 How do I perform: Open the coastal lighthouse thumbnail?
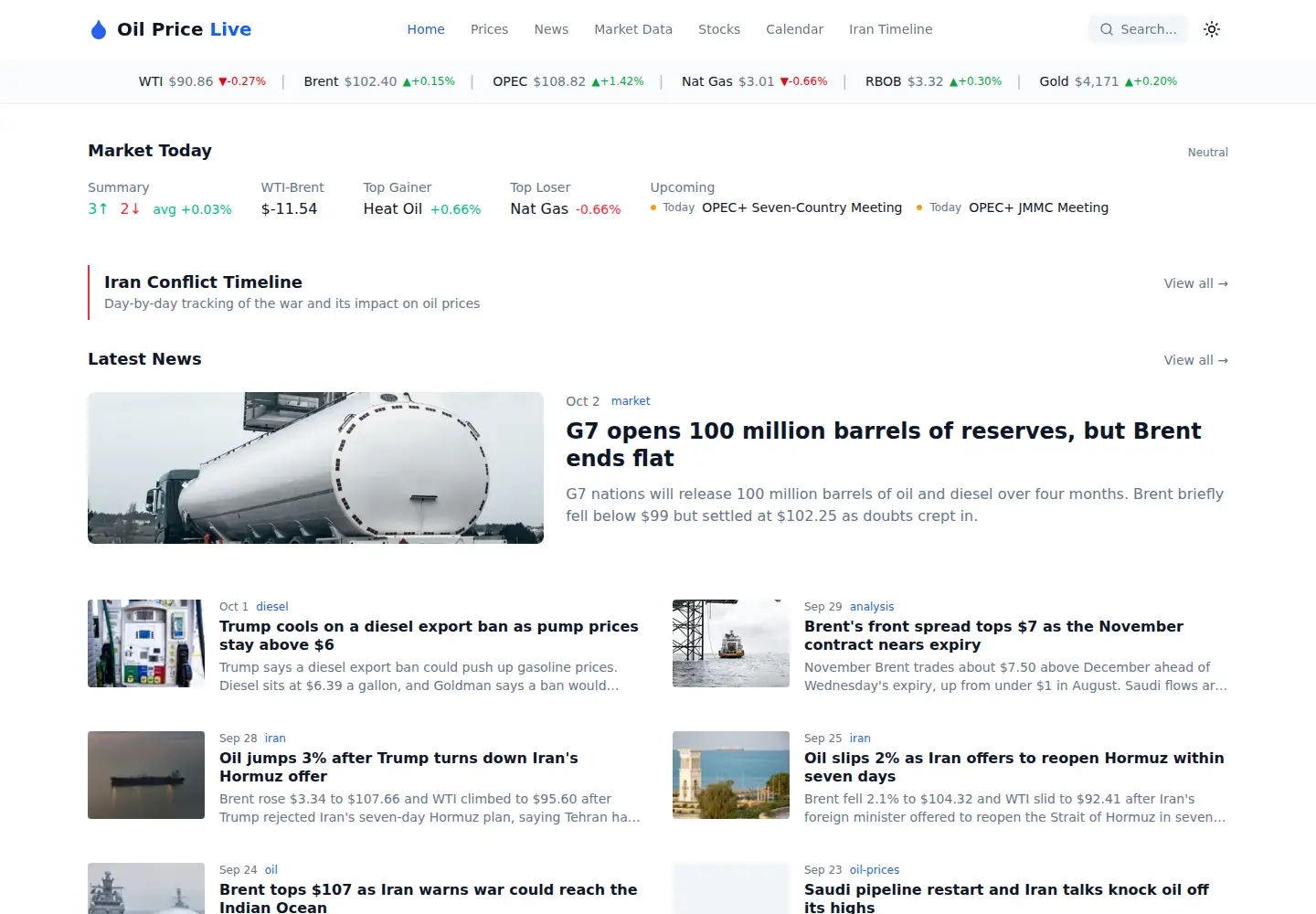[x=731, y=775]
